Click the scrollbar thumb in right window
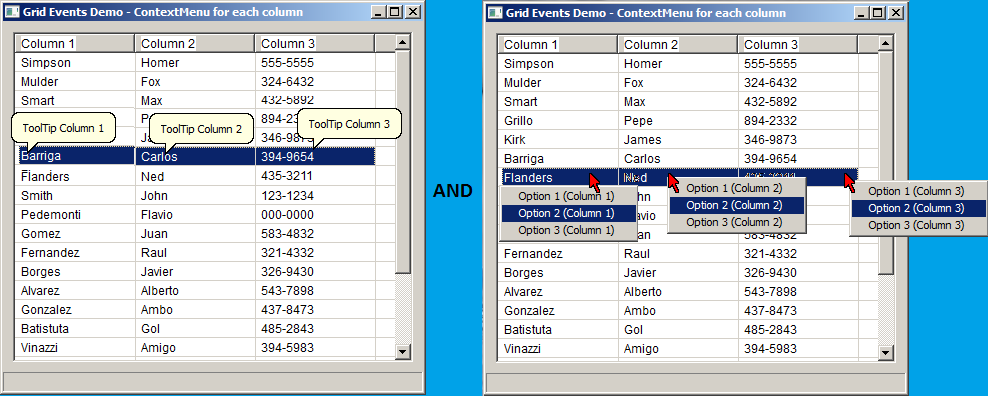 point(885,163)
